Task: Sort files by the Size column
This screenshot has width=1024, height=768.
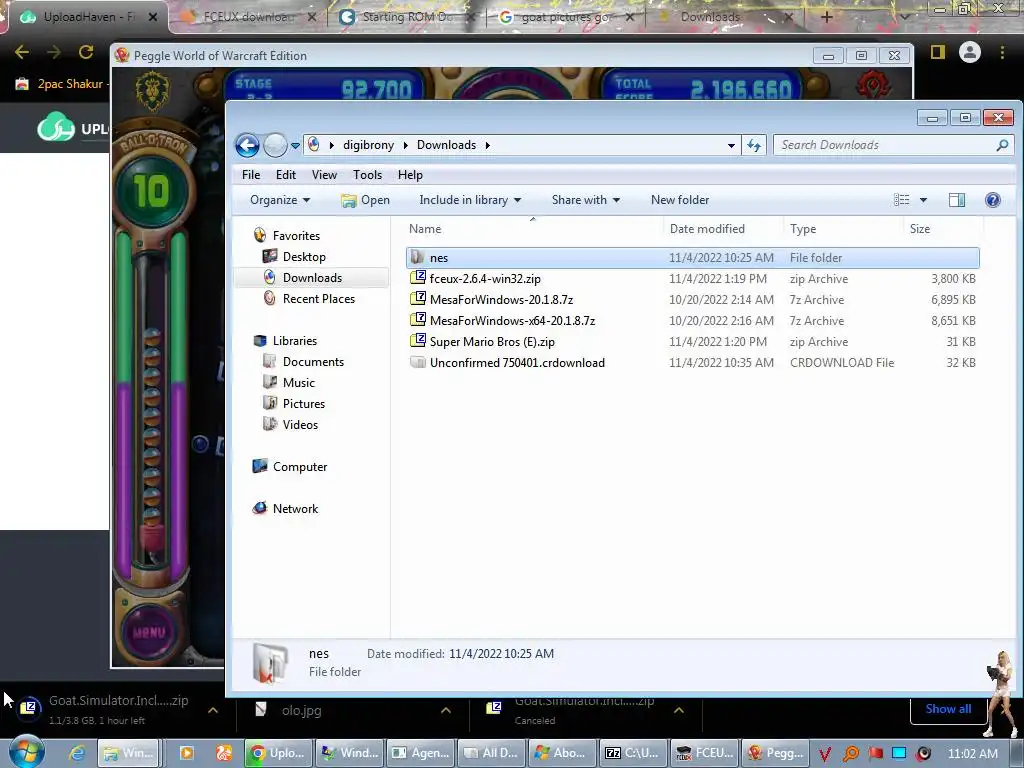Action: coord(920,229)
